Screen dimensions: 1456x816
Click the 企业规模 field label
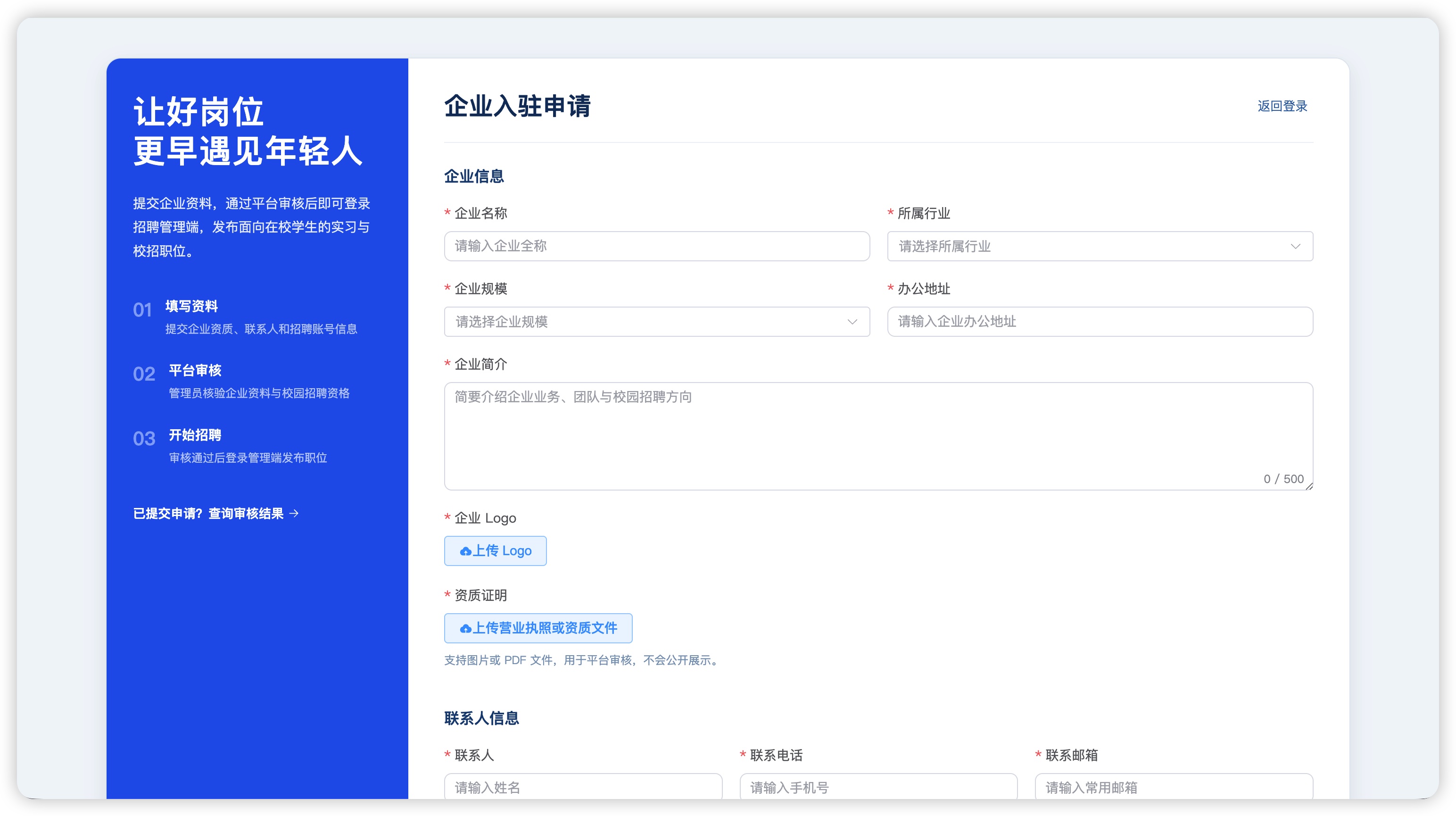[480, 289]
